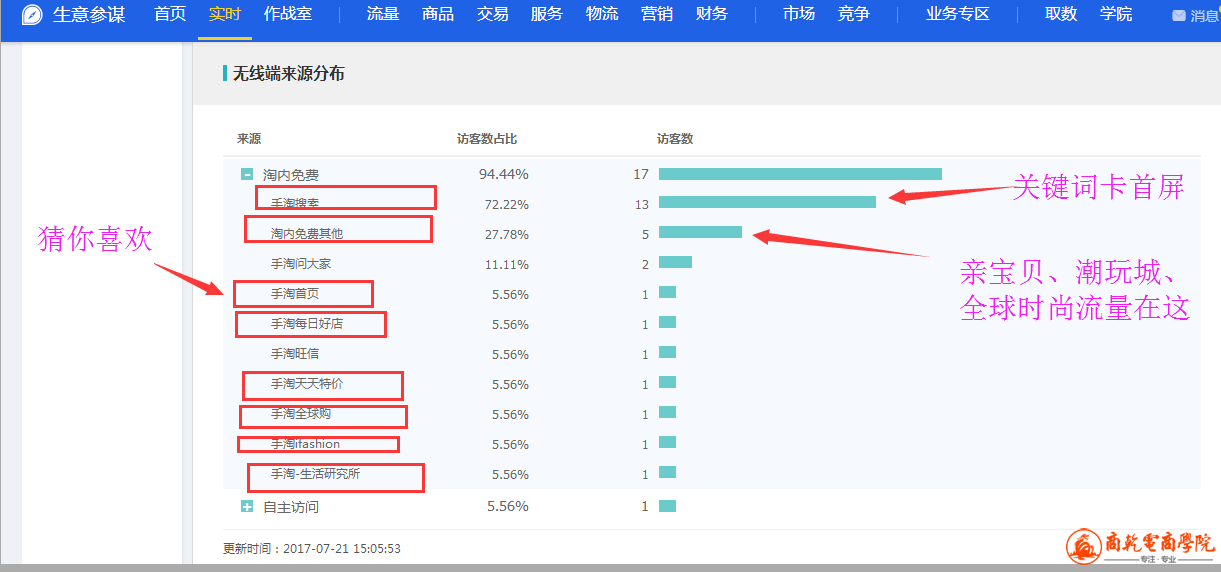Image resolution: width=1221 pixels, height=572 pixels.
Task: Click the 淘内免费 visitor bar
Action: pyautogui.click(x=800, y=174)
